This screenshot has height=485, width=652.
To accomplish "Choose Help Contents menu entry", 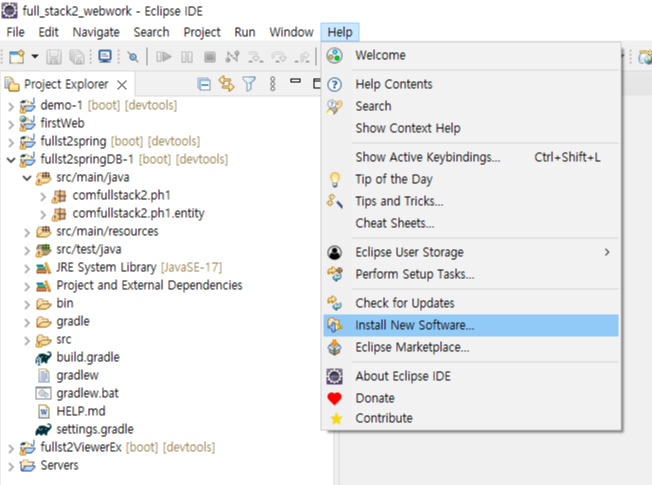I will (x=471, y=84).
